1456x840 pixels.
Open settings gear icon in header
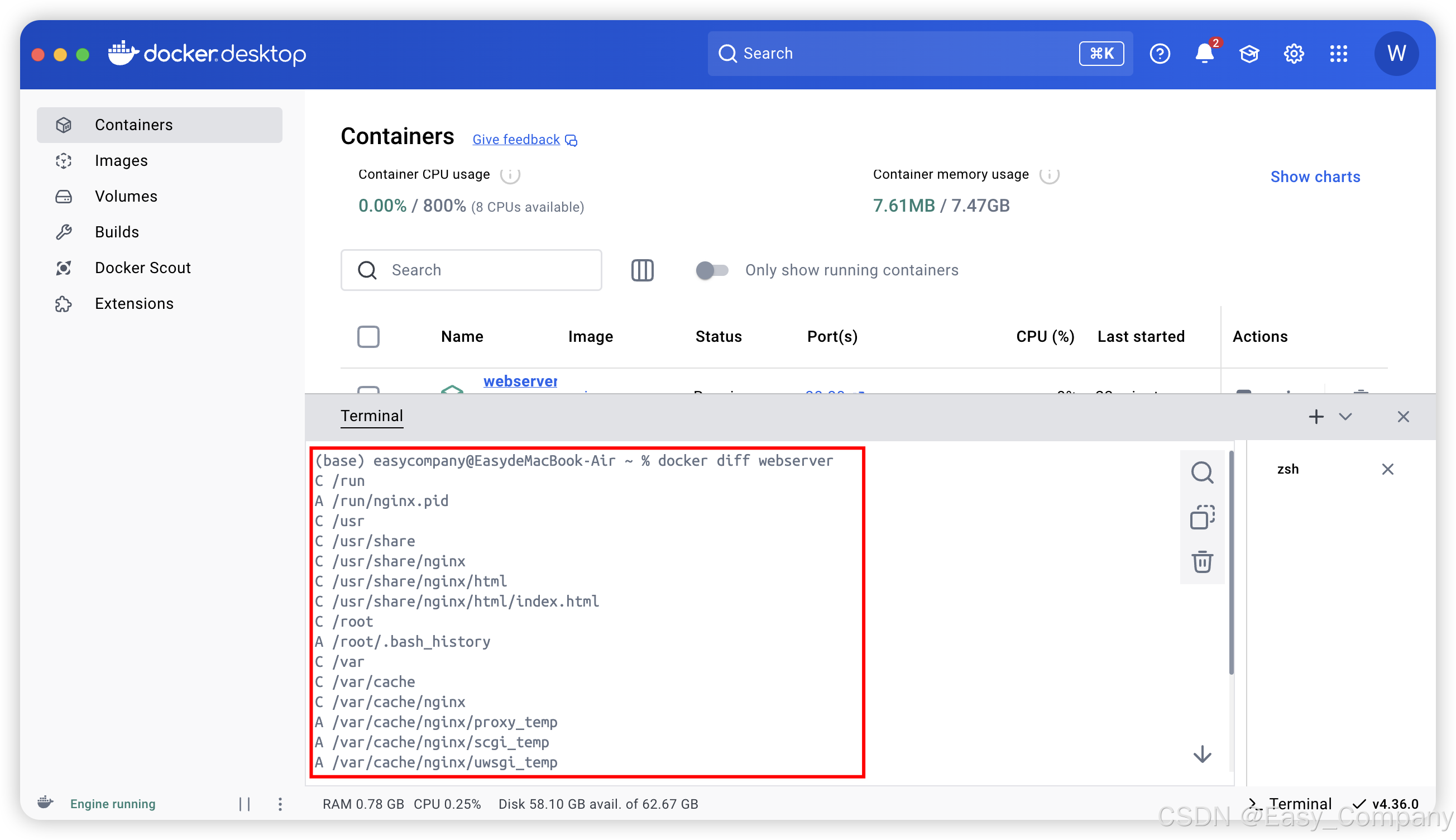(1294, 54)
